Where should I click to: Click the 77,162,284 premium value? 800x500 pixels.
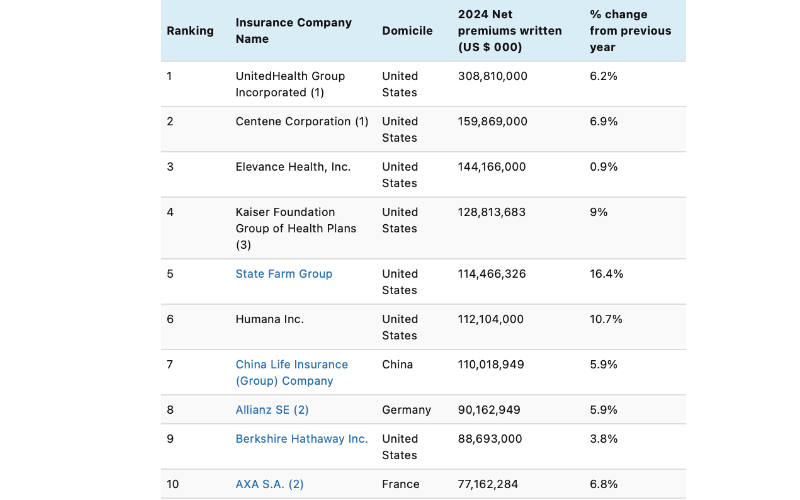(x=491, y=484)
